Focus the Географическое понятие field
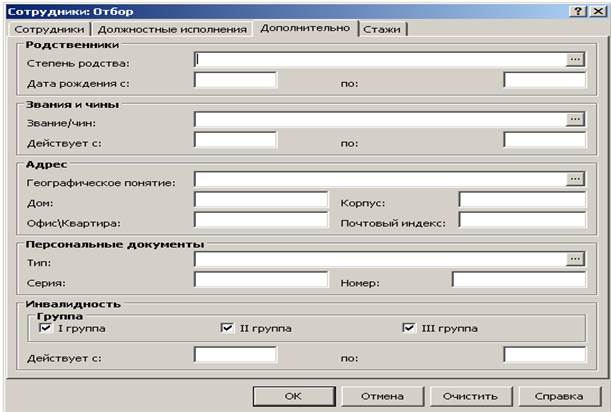 pyautogui.click(x=380, y=179)
